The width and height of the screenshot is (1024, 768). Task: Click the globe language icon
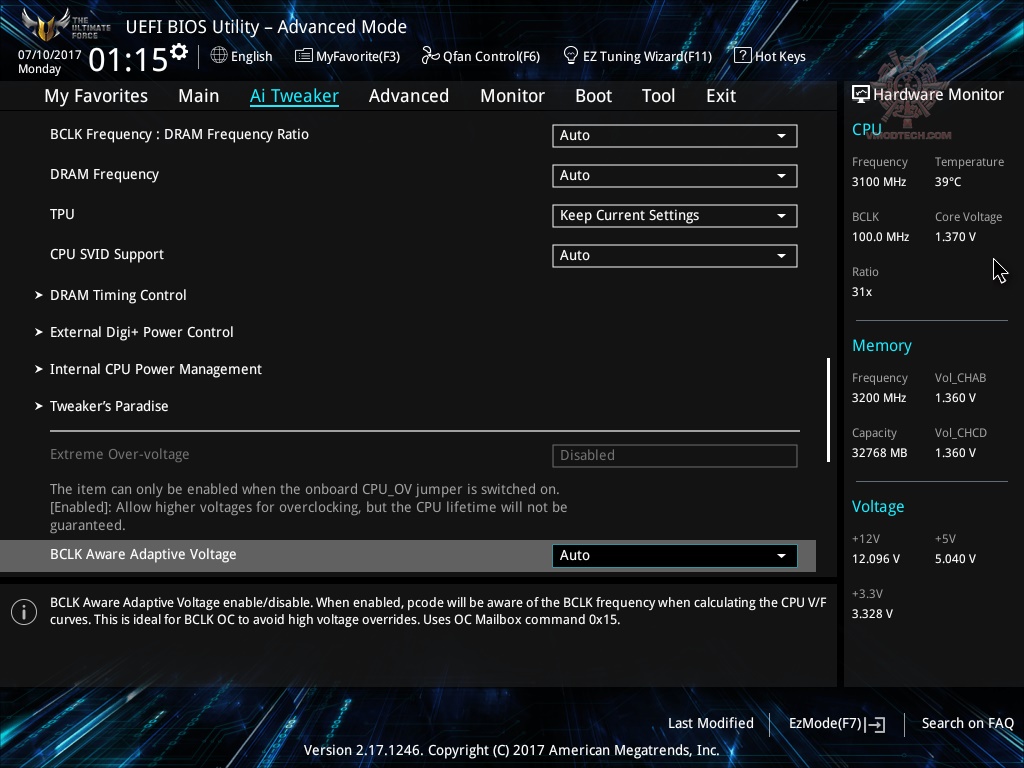(219, 56)
